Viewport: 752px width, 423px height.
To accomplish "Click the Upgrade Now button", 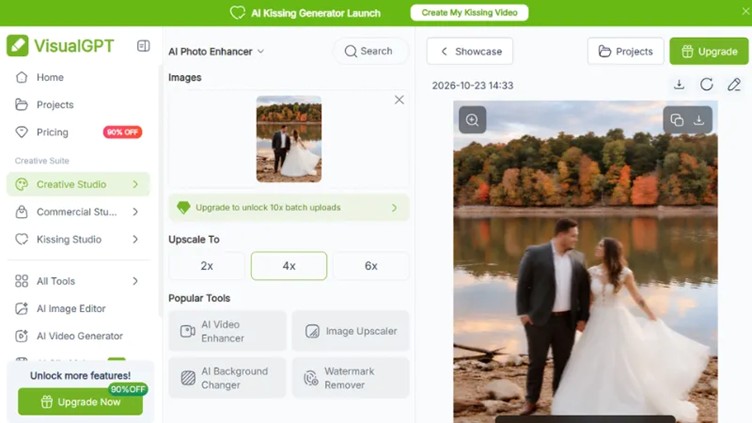I will coord(80,402).
